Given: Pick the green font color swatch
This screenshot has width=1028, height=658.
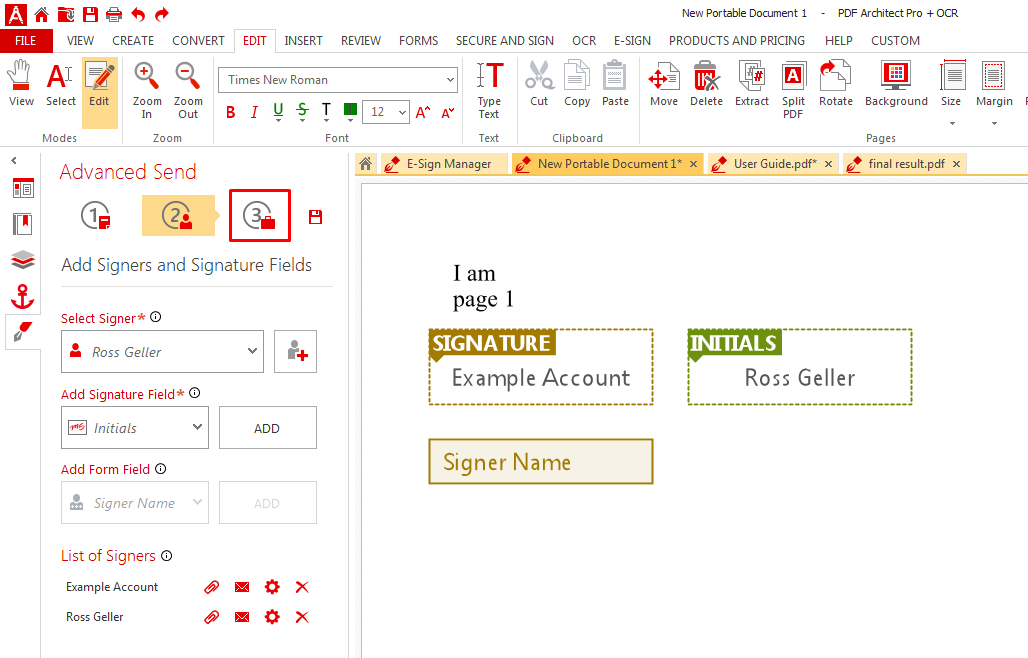Looking at the screenshot, I should pos(350,110).
